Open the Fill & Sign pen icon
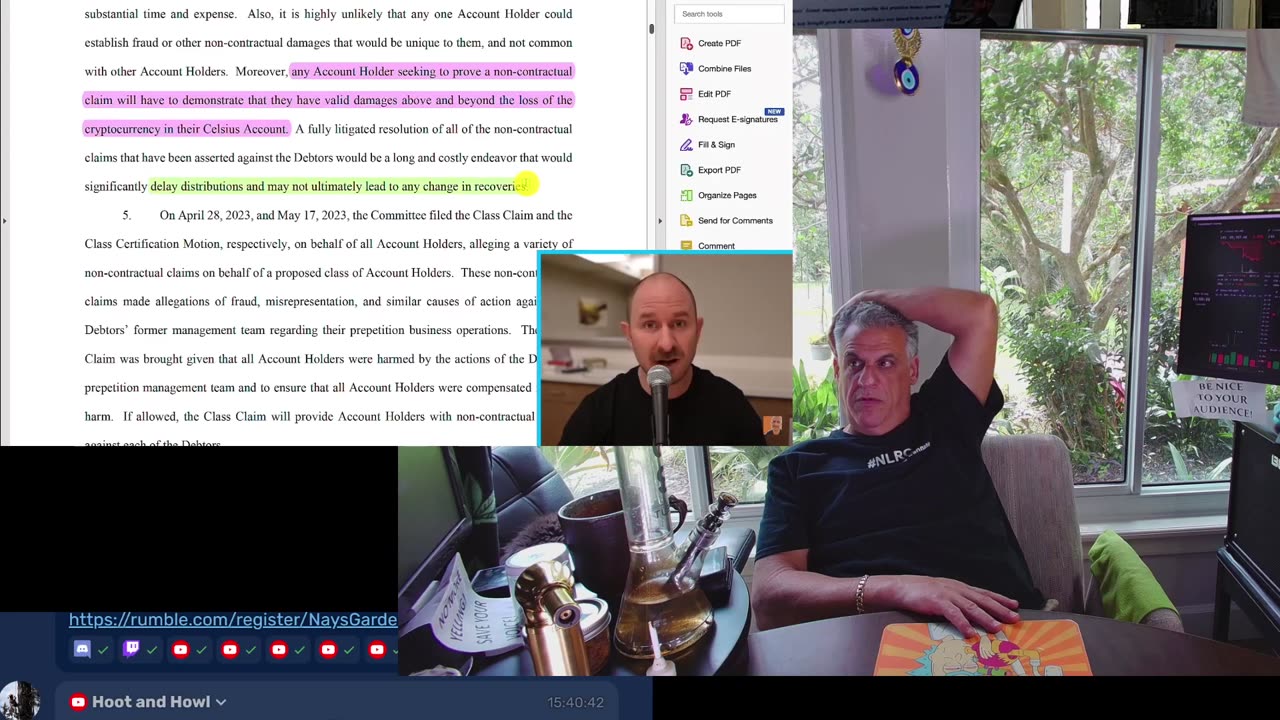This screenshot has width=1280, height=720. [686, 144]
